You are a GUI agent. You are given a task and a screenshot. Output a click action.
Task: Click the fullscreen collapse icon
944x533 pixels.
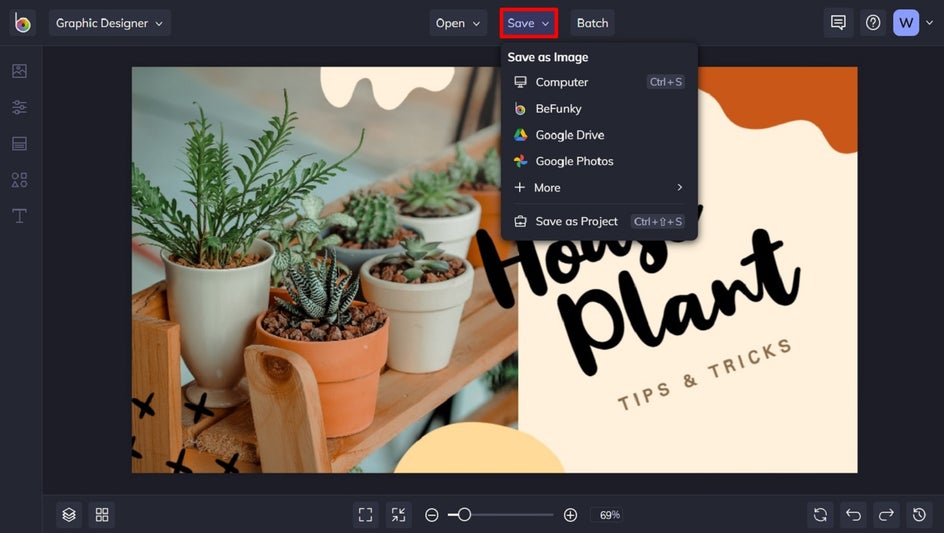click(x=399, y=514)
